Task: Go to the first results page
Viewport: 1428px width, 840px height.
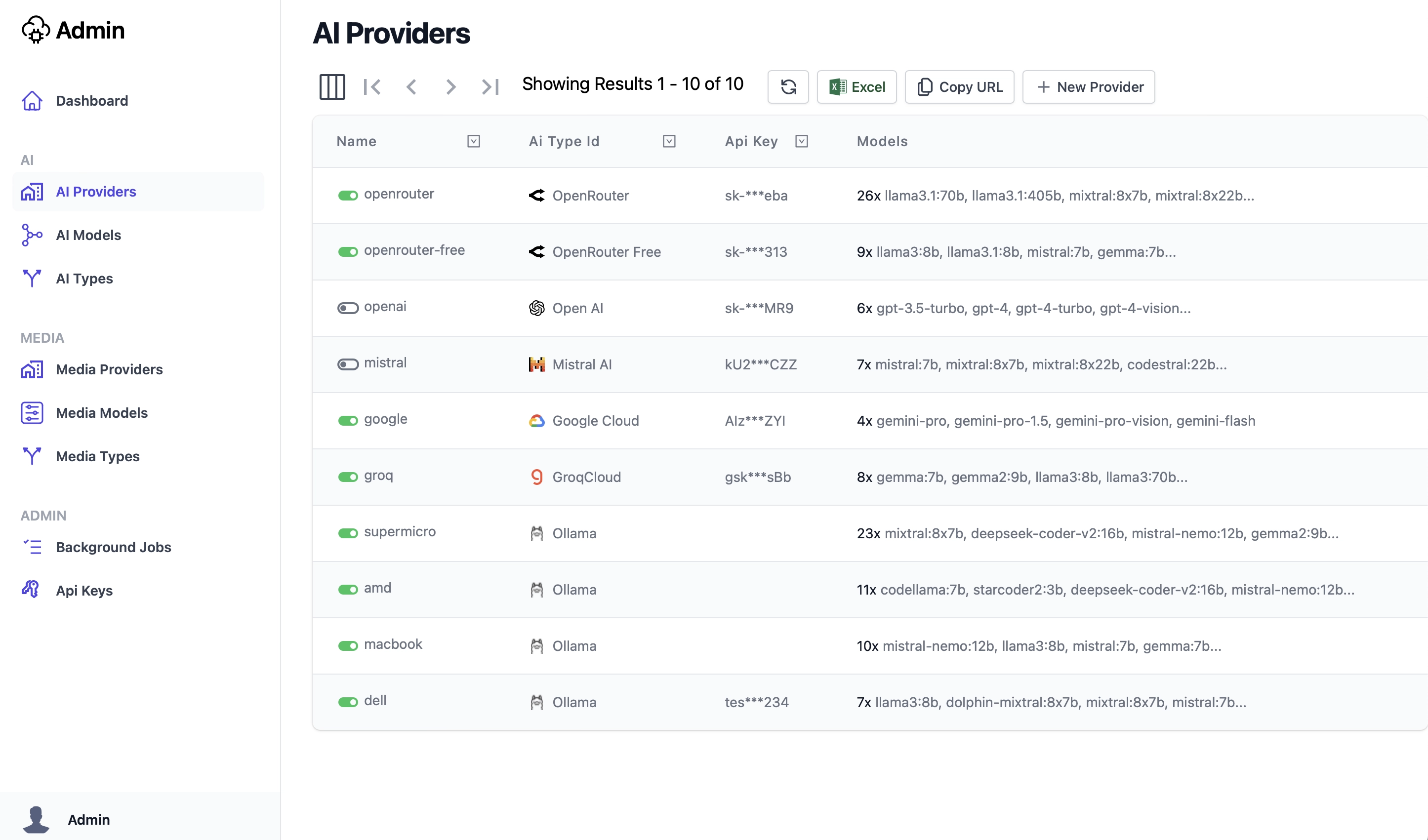Action: pos(372,86)
